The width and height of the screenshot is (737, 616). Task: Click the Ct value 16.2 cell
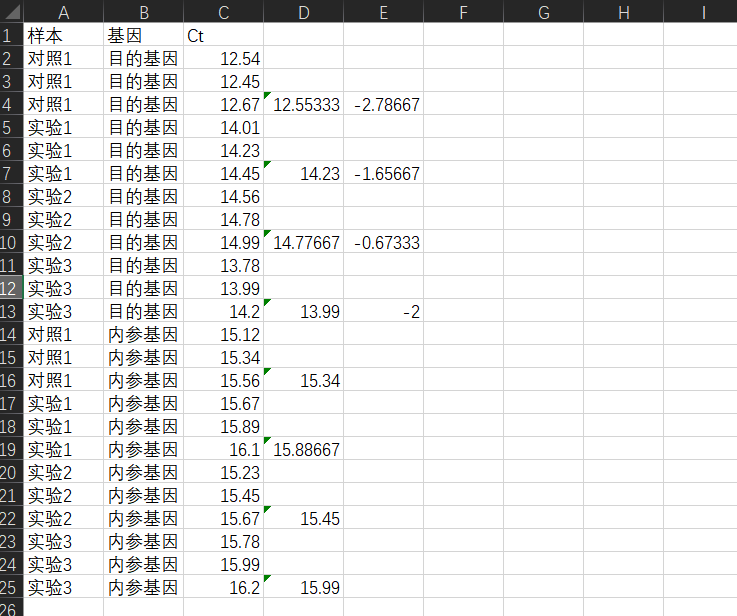[223, 588]
